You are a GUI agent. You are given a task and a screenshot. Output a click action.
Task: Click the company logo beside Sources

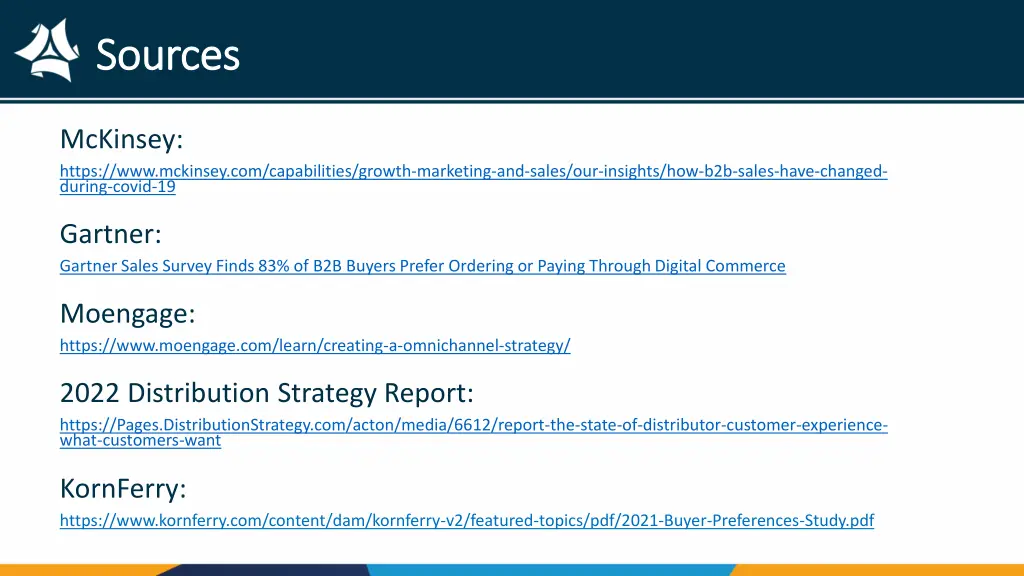click(48, 50)
